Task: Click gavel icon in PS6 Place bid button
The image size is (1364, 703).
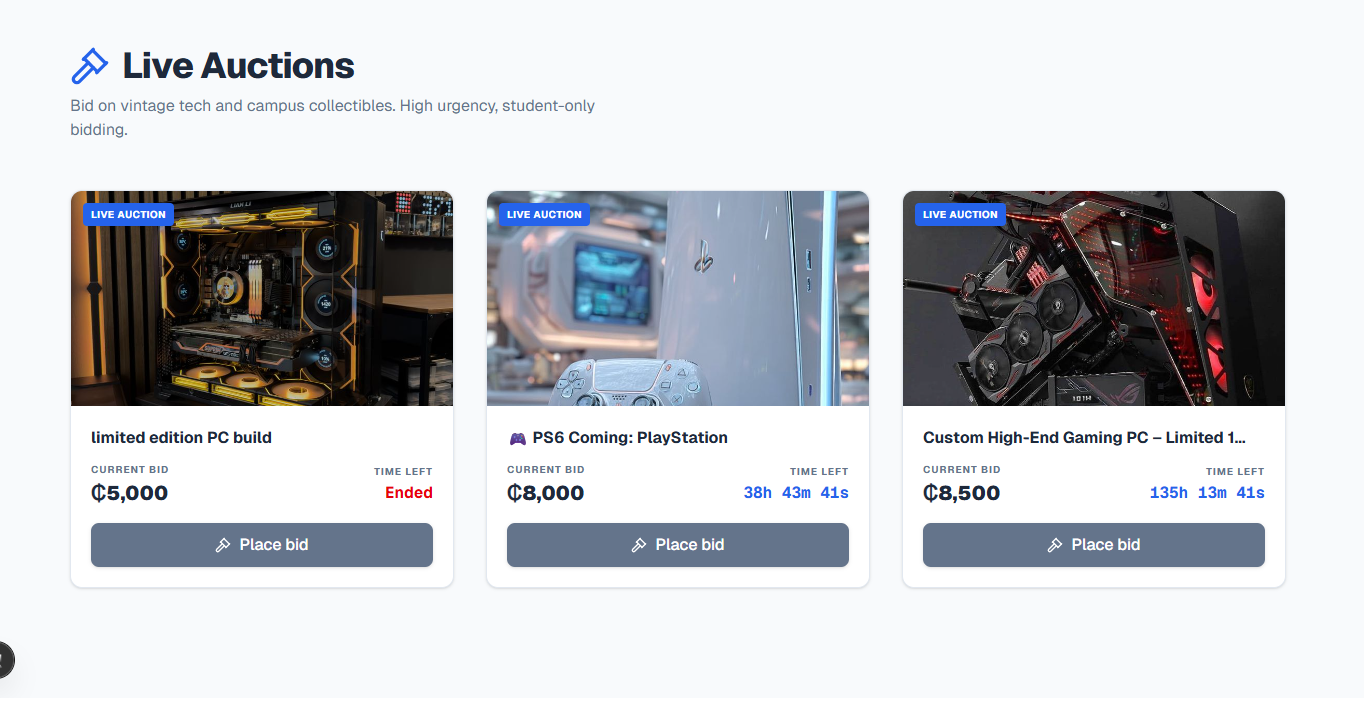Action: click(639, 545)
